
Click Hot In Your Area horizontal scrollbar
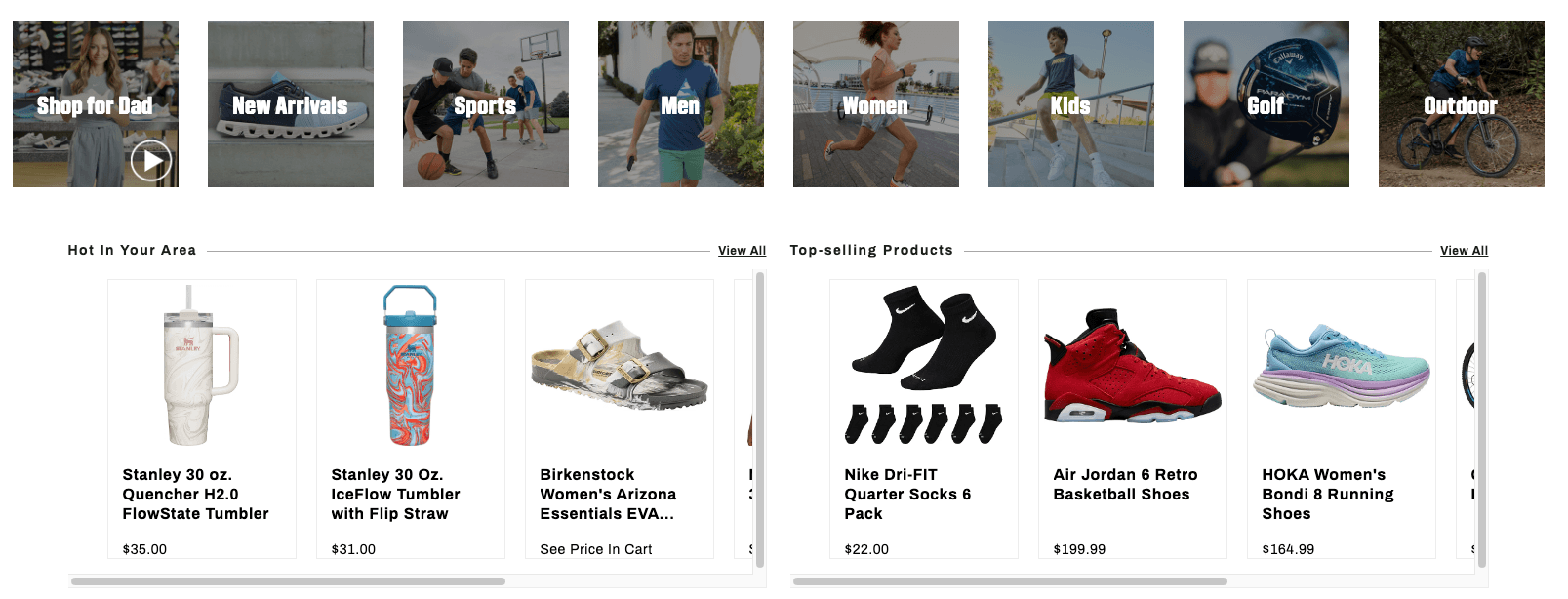click(x=288, y=581)
